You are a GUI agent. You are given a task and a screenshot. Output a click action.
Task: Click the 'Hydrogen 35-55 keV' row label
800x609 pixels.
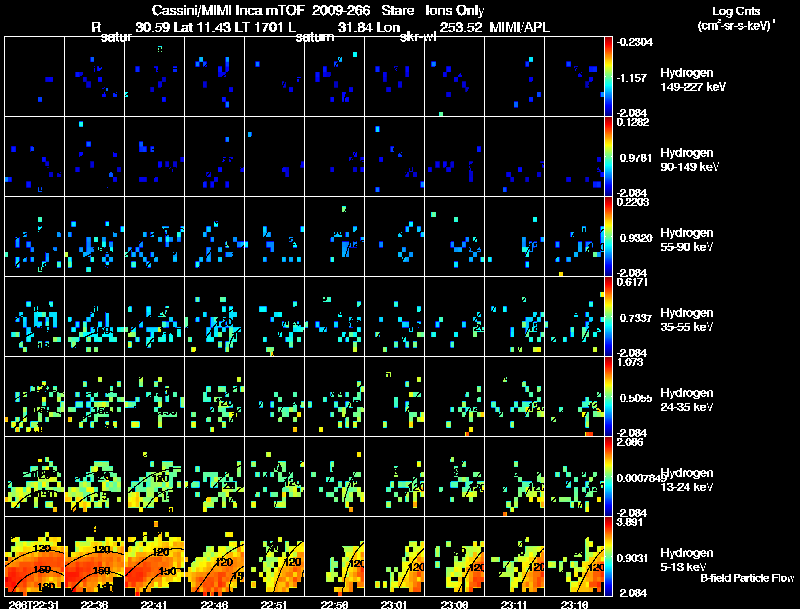point(687,320)
